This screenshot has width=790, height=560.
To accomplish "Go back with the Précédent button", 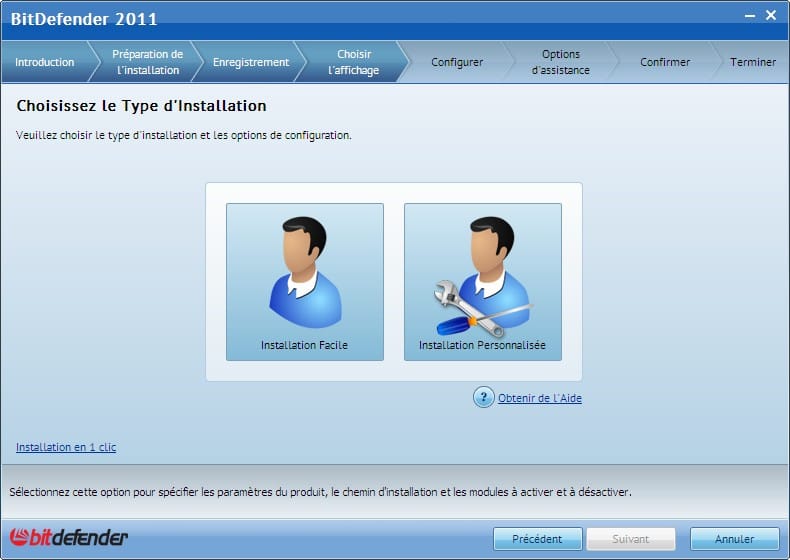I will pos(538,539).
